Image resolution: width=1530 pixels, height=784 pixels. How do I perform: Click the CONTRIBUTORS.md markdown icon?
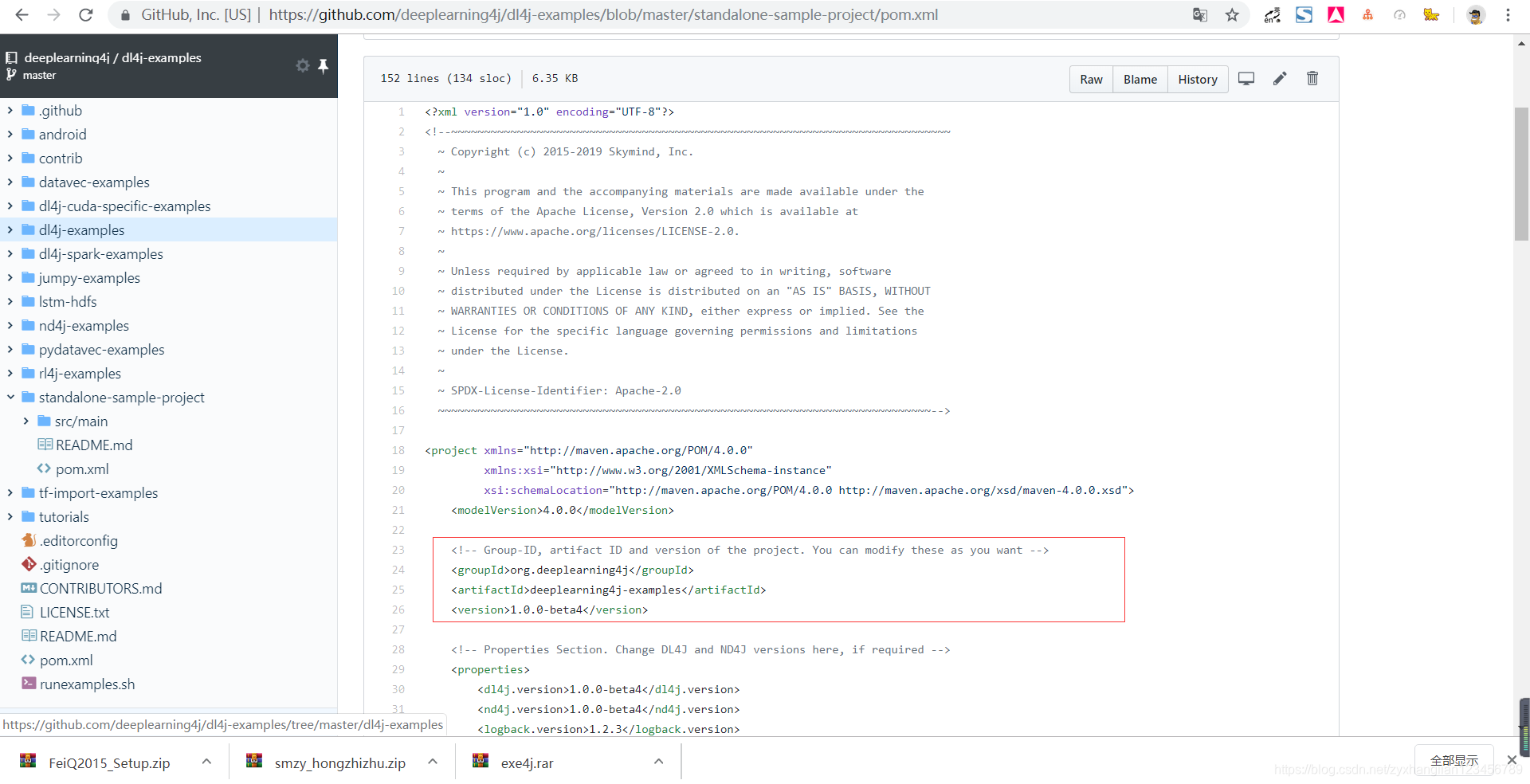(29, 588)
